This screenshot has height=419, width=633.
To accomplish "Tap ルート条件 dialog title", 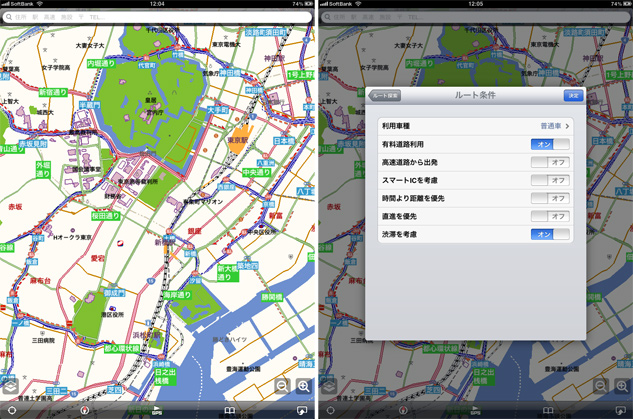I will (x=475, y=95).
